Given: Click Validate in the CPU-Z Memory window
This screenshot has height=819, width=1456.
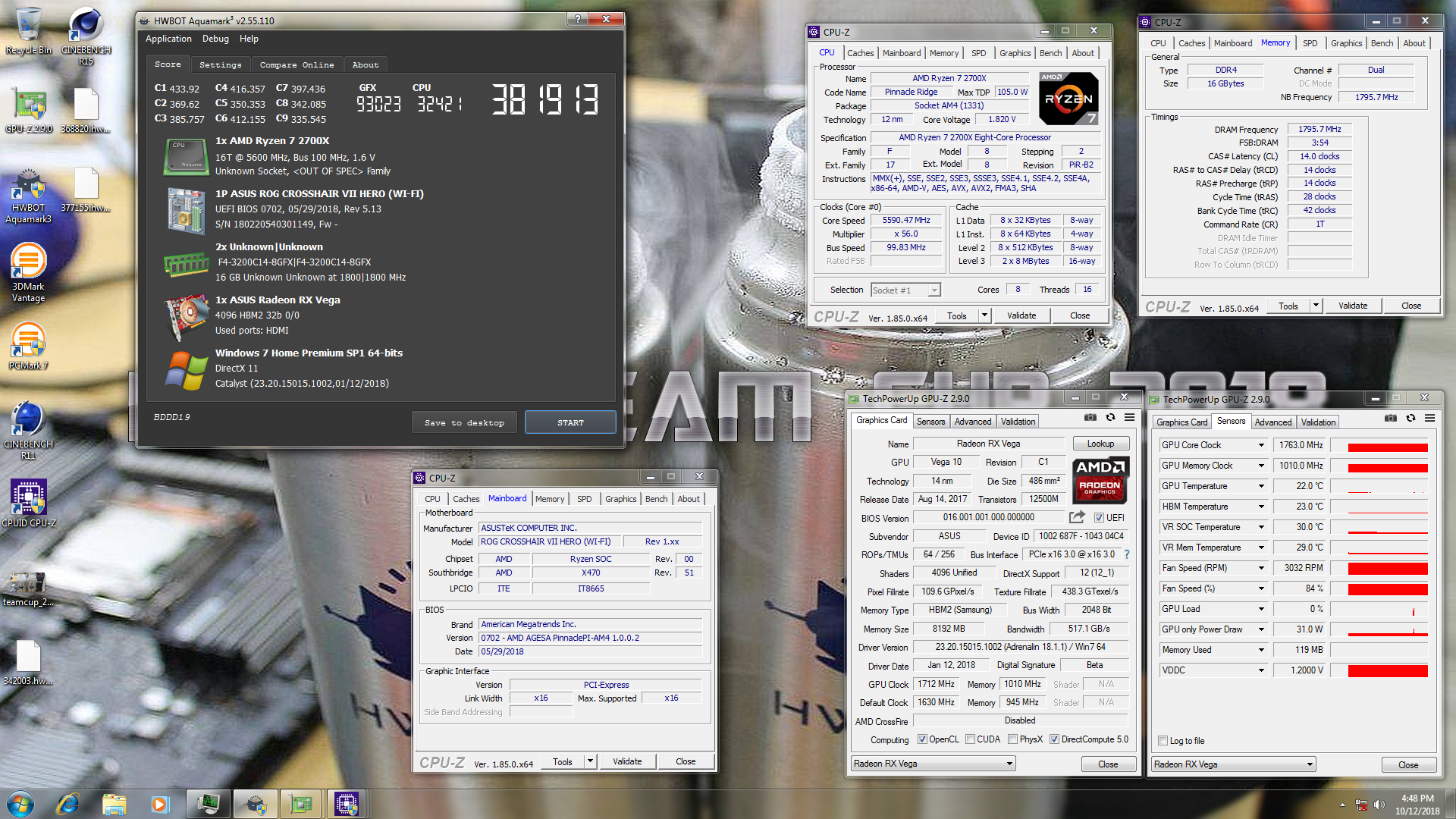Looking at the screenshot, I should tap(1352, 306).
